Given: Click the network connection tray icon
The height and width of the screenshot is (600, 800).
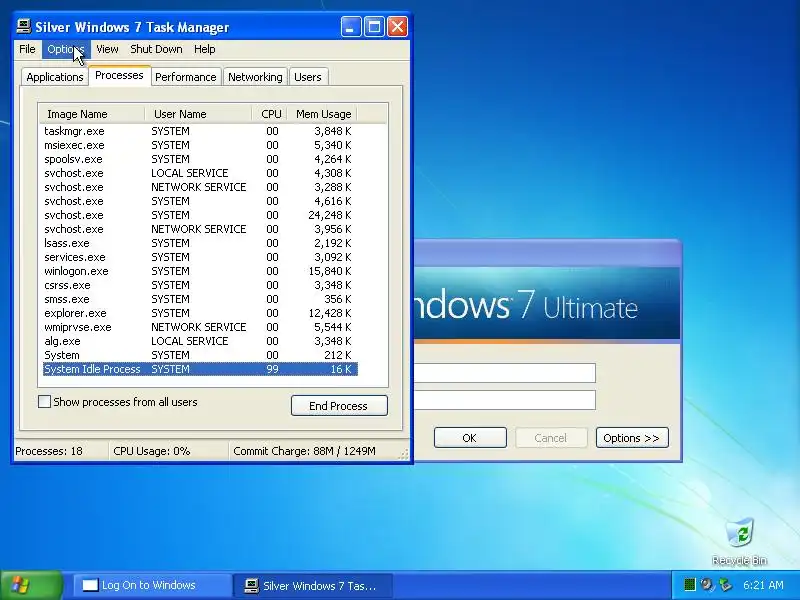Looking at the screenshot, I should 724,585.
